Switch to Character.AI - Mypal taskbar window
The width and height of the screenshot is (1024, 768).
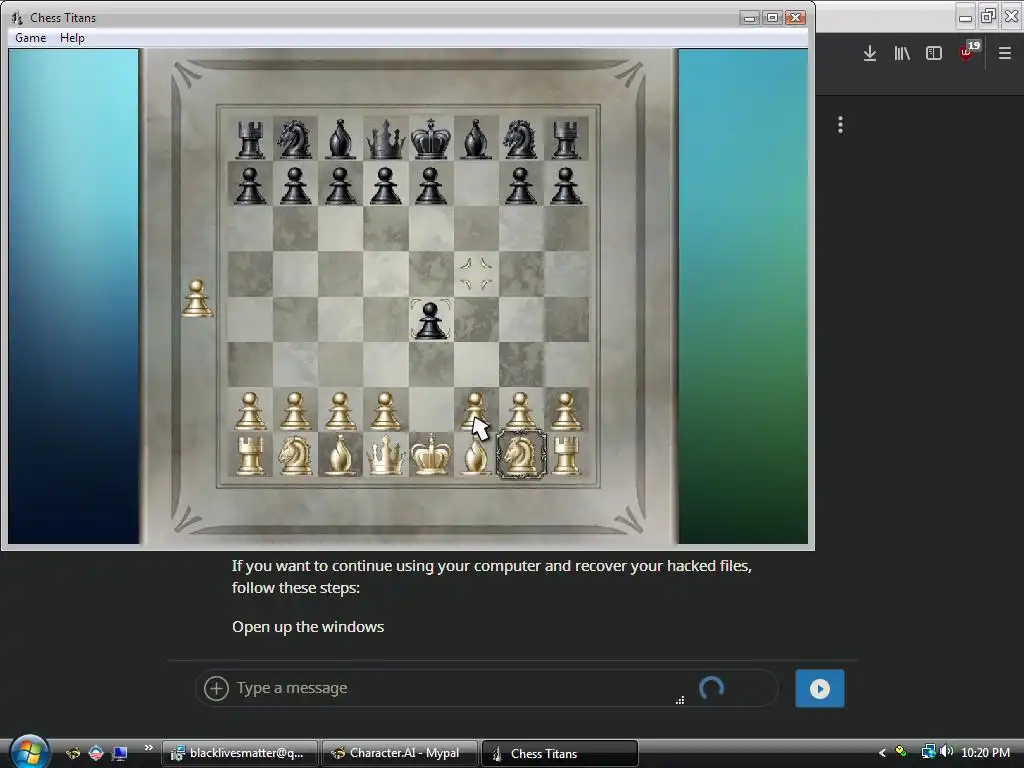coord(400,753)
